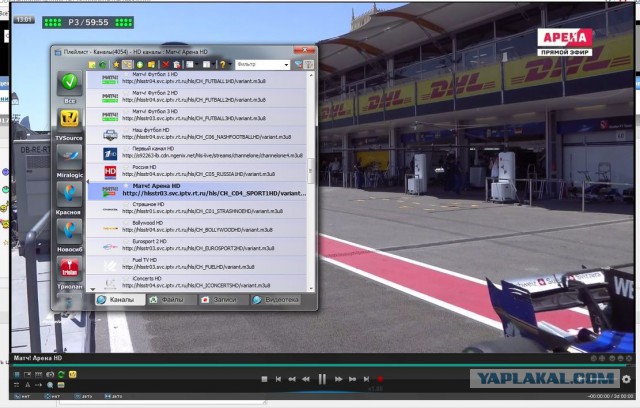Click the yellow TV guide icon in player
640x408 pixels.
pos(72,374)
